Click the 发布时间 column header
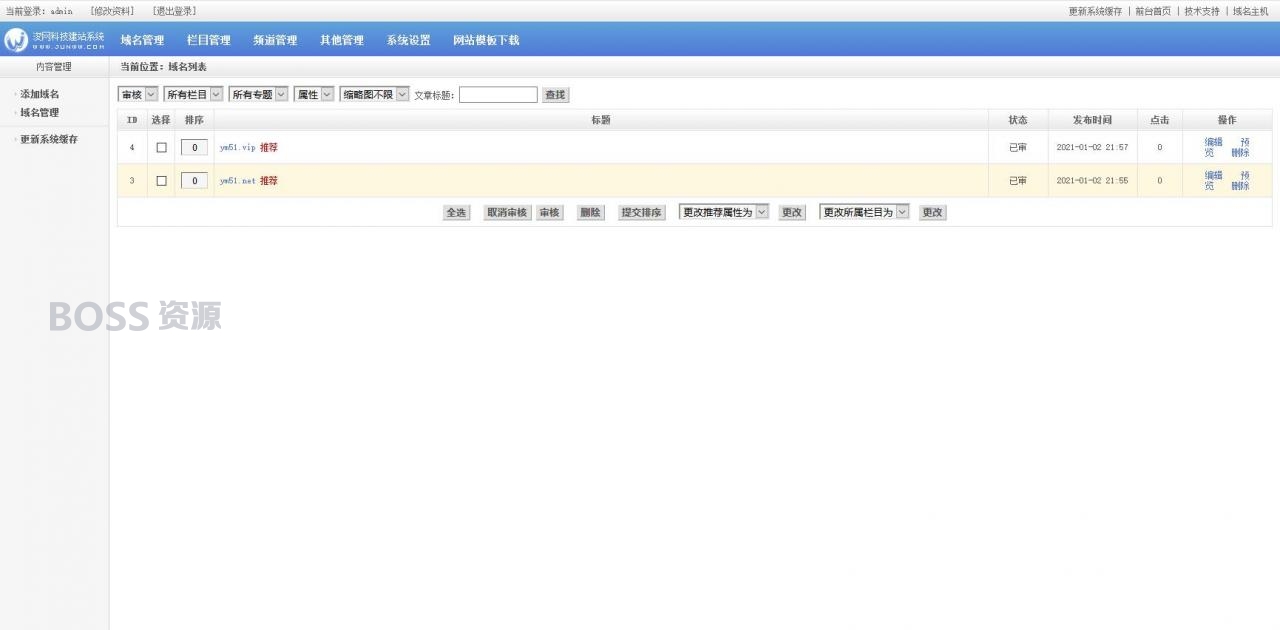Screen dimensions: 1280x630 (1092, 120)
